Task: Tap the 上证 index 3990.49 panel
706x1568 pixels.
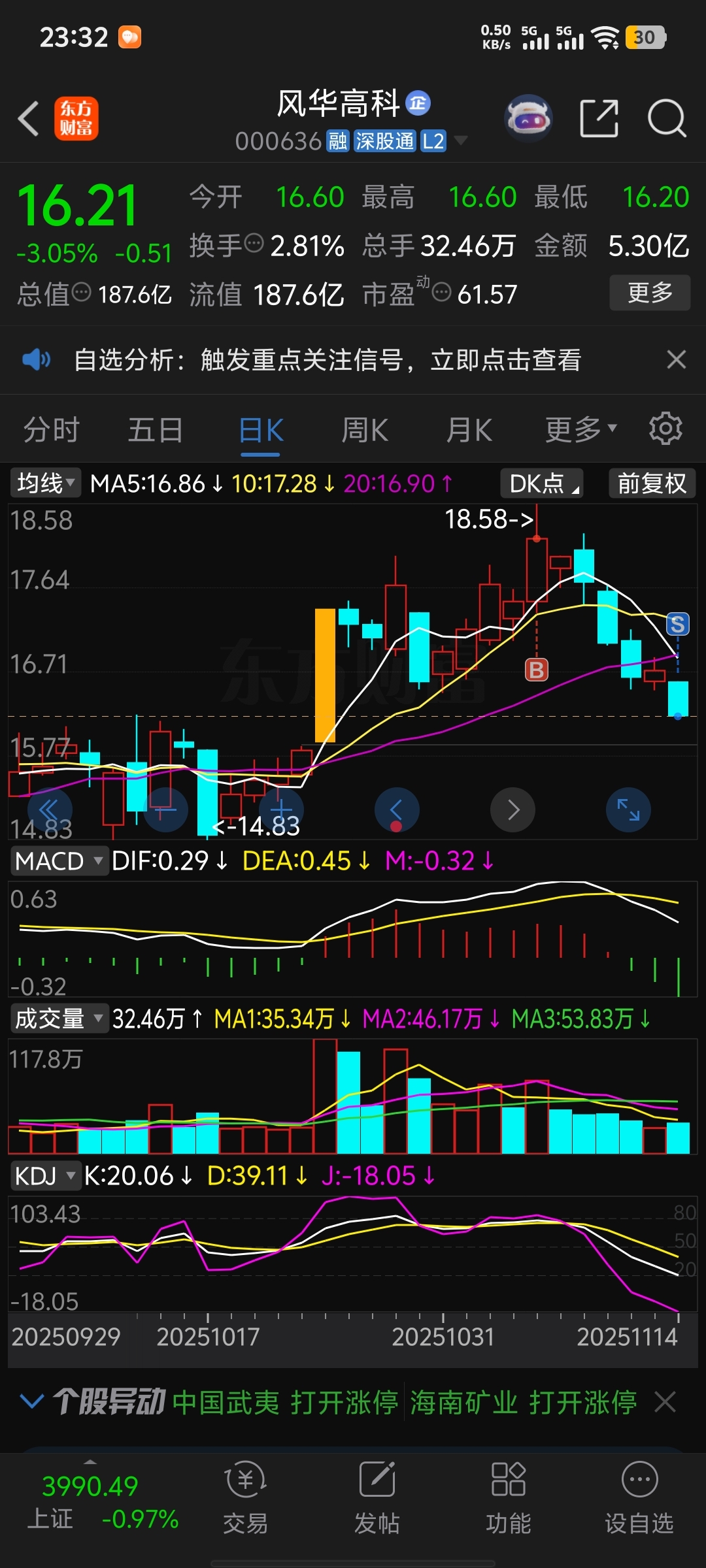Action: click(103, 1501)
